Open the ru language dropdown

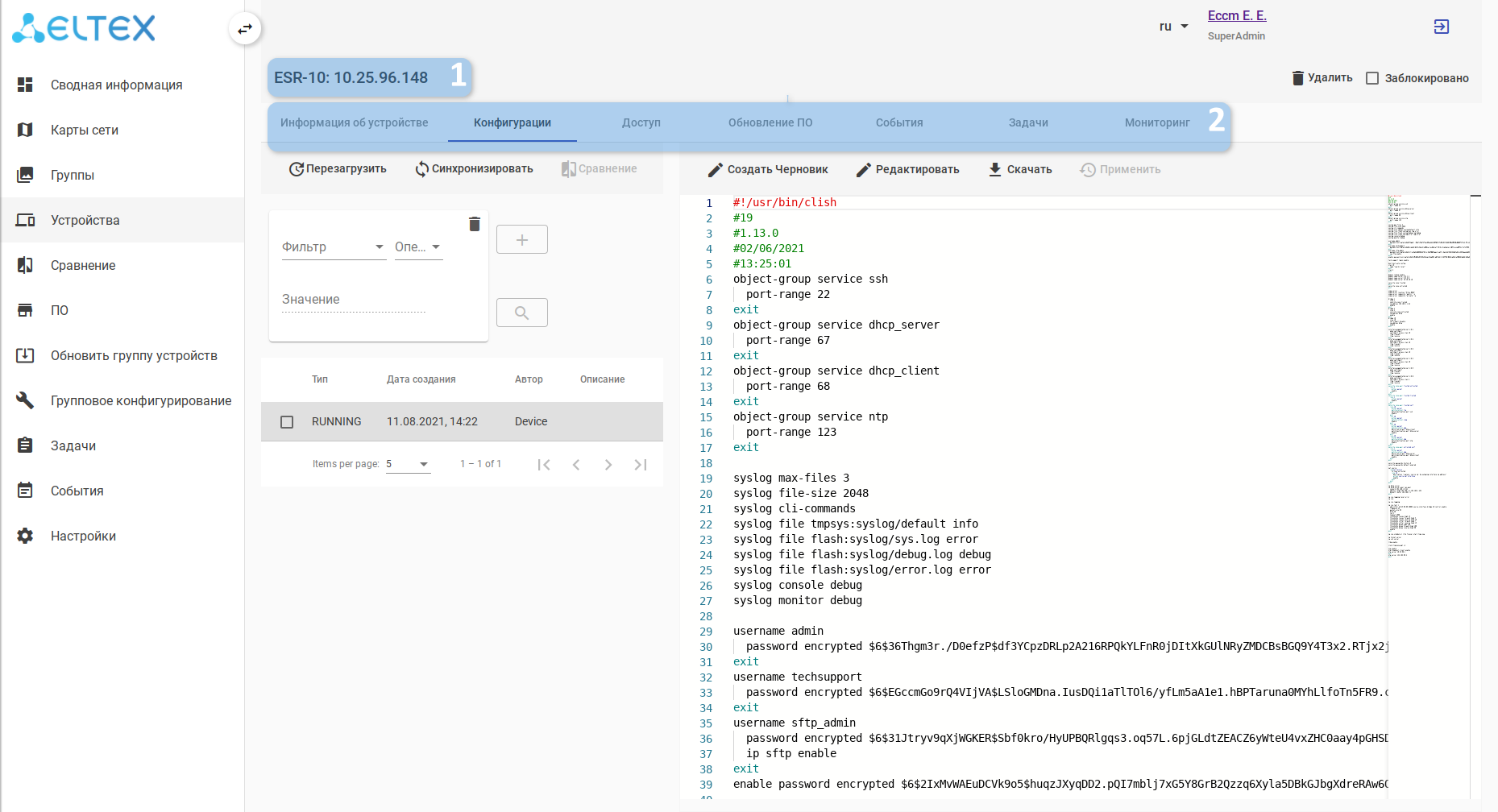(1173, 27)
